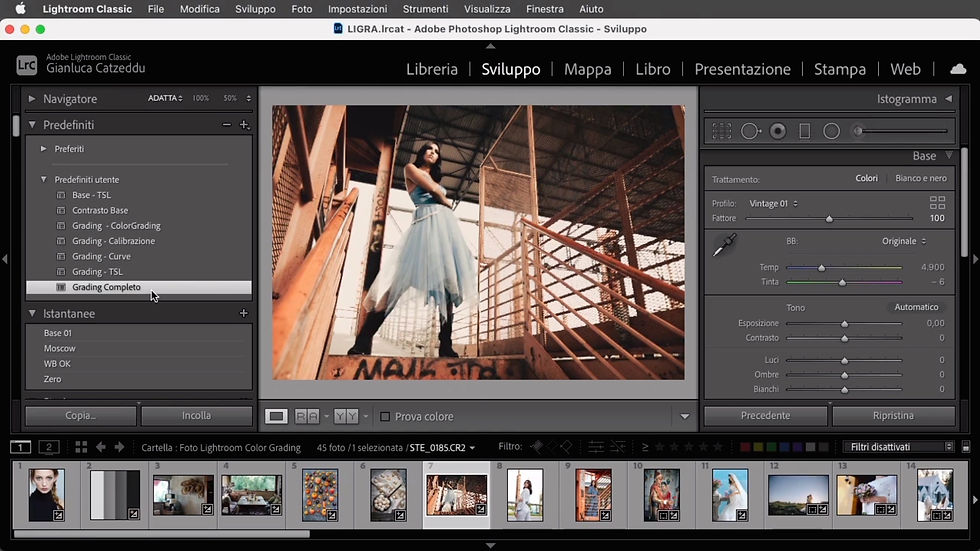Open the STE_0185.CR2 file path dropdown

(x=472, y=448)
